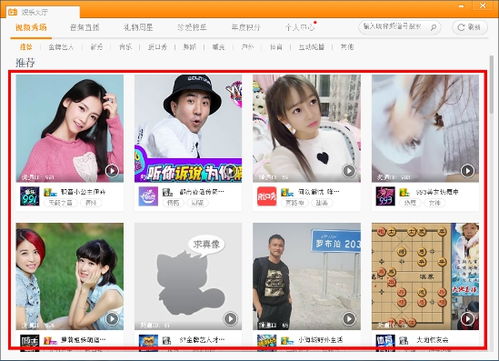This screenshot has height=361, width=499.
Task: Click the title text beside red 脱口秀 logo
Action: [318, 192]
